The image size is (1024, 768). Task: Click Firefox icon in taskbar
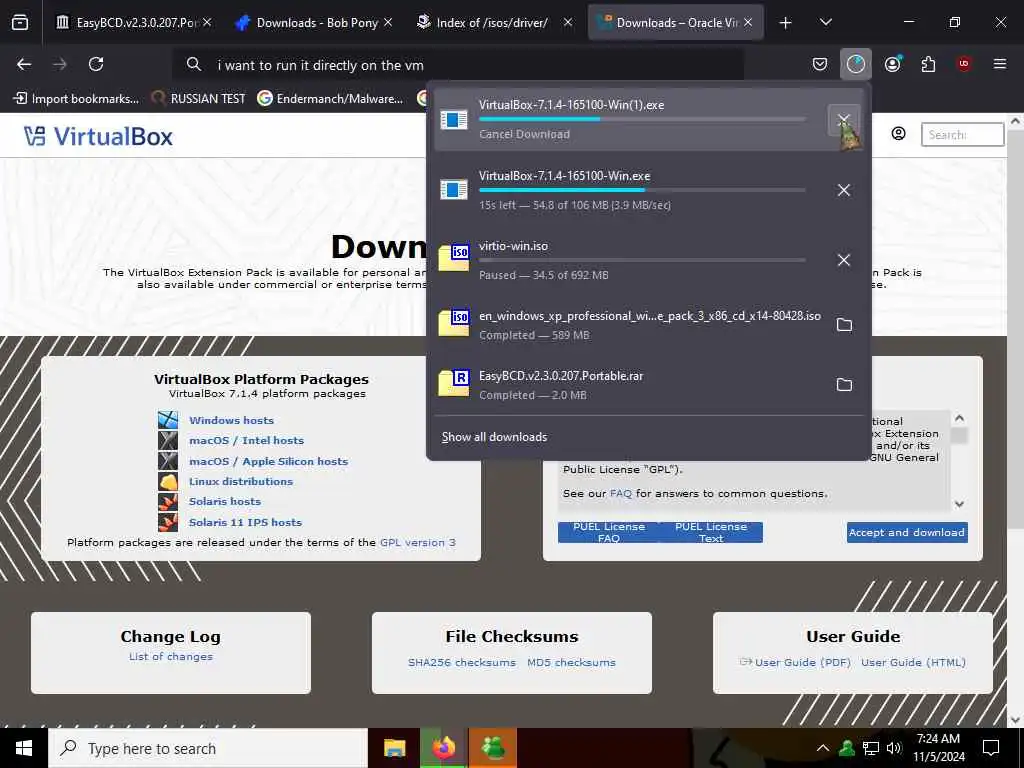[444, 748]
